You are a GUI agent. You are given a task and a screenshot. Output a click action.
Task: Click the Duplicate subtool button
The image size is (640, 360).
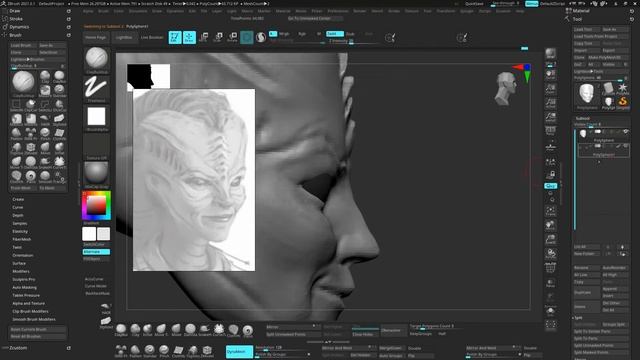[x=587, y=292]
